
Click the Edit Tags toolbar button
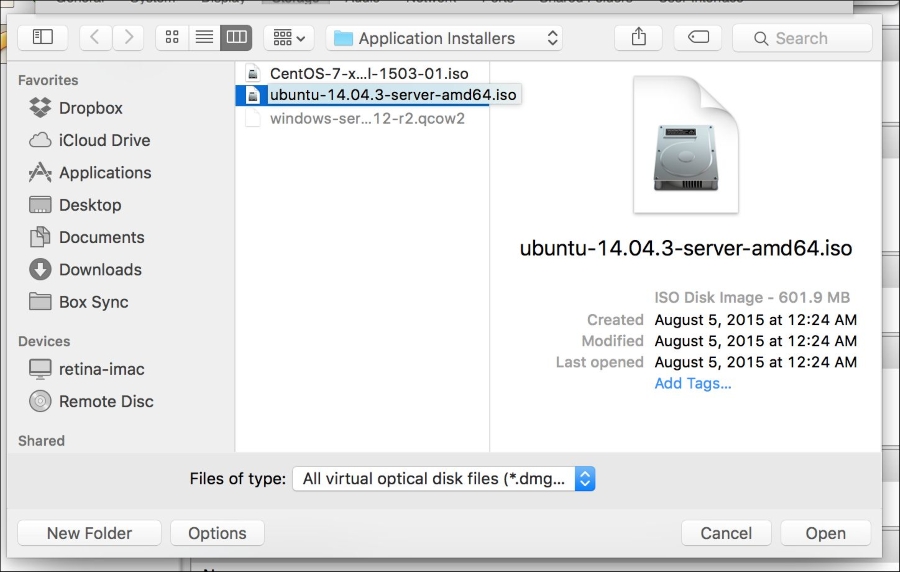pos(698,38)
